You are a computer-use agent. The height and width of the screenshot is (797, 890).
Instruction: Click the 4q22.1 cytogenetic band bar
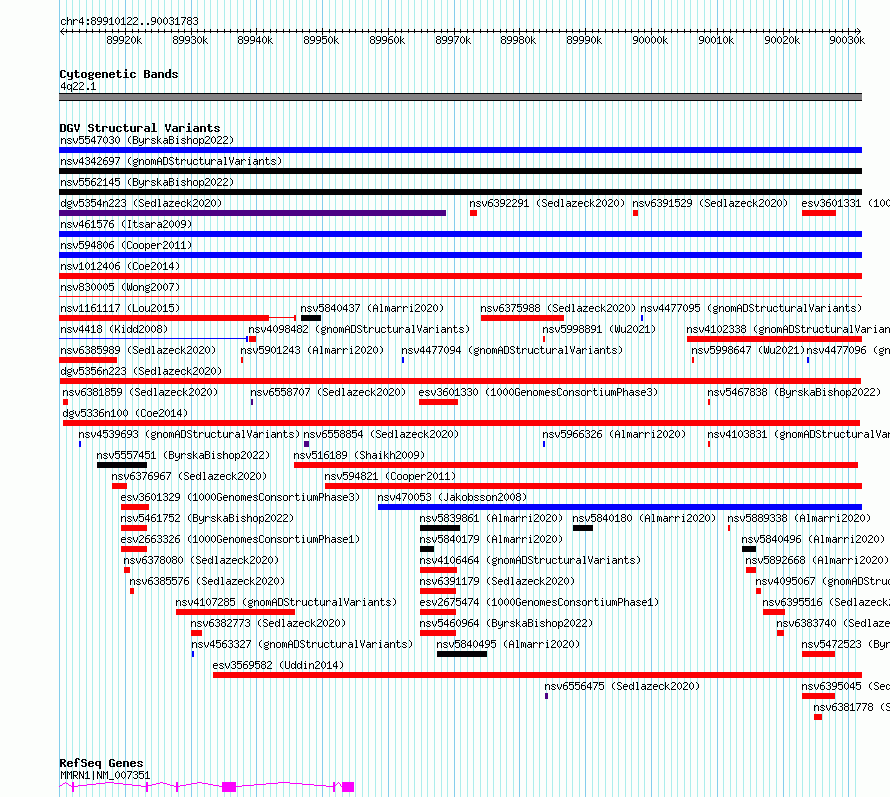460,97
